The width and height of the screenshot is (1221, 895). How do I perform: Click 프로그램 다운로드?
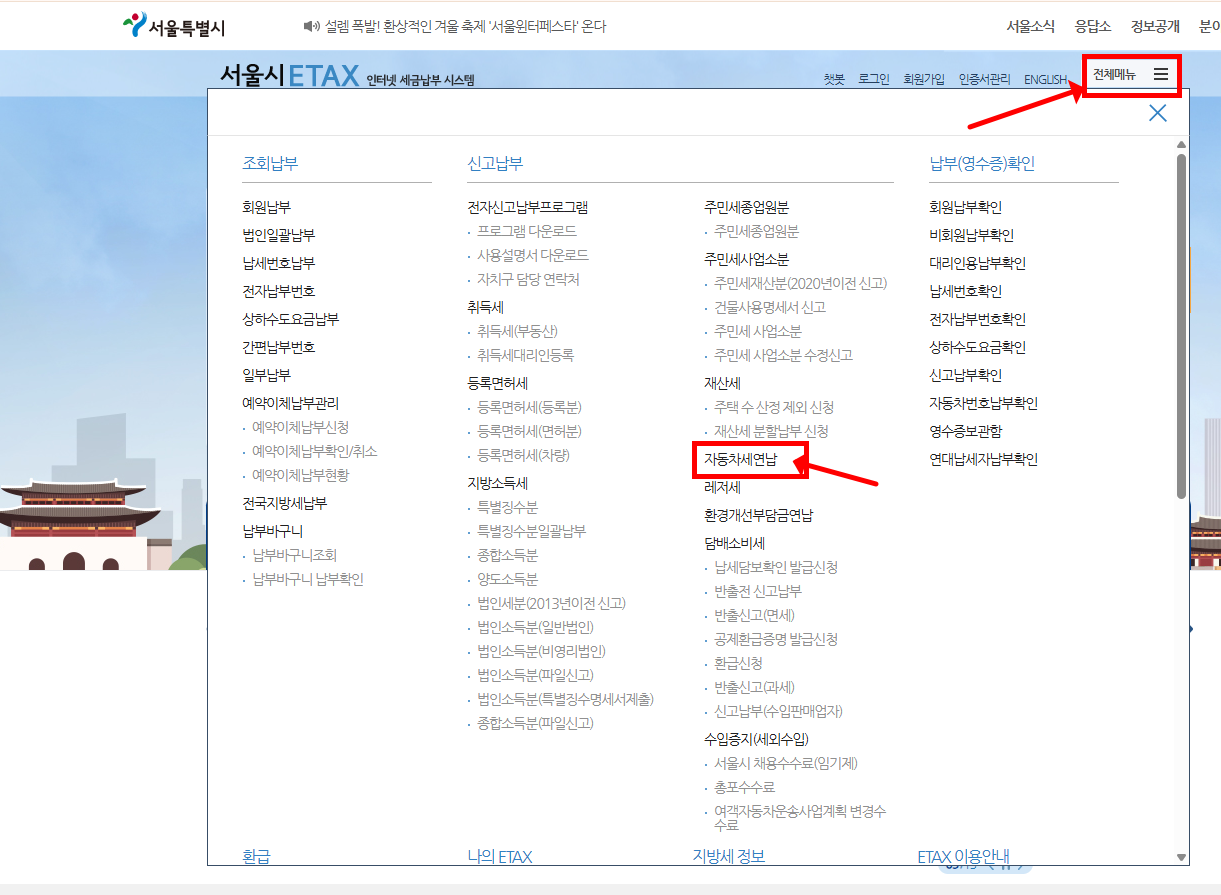[527, 231]
